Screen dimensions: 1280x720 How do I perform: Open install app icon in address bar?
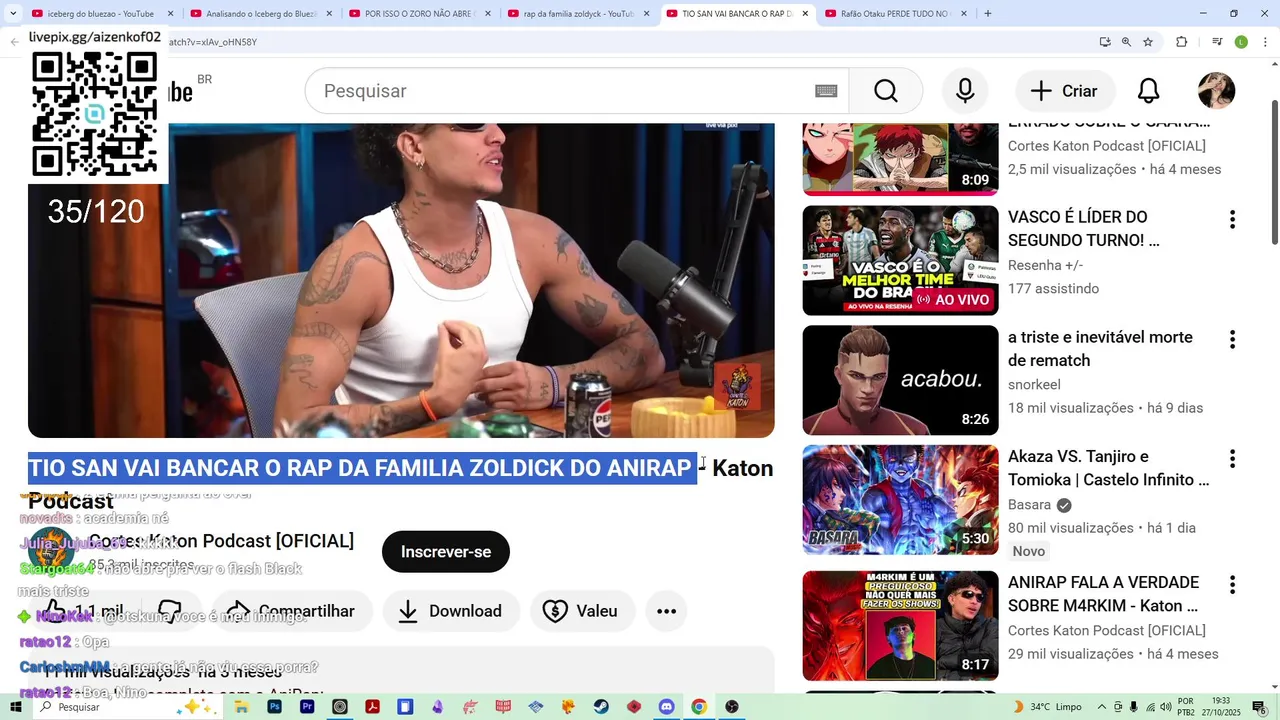[x=1104, y=42]
